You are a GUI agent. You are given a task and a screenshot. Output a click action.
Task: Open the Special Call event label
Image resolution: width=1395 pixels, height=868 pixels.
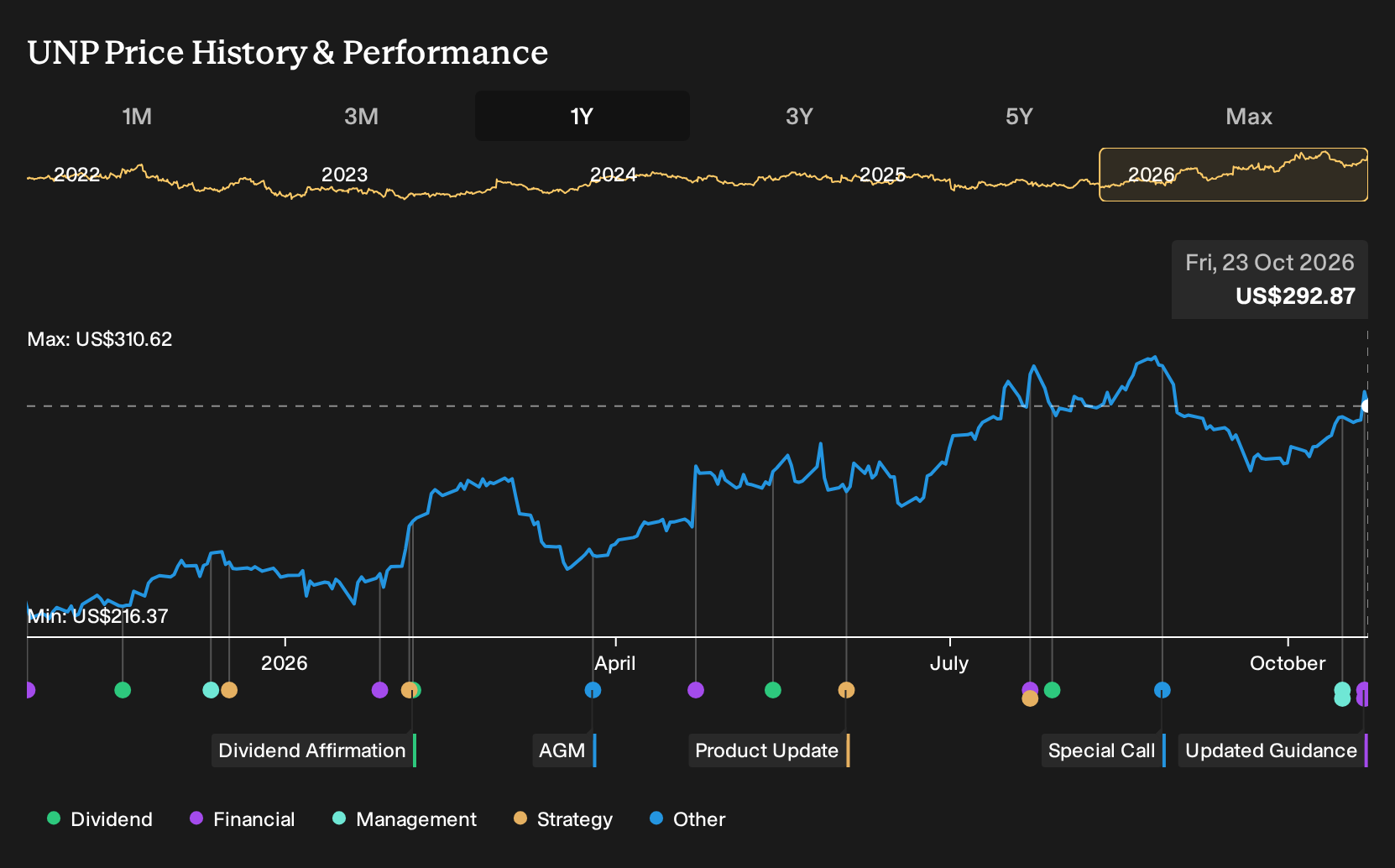point(1104,750)
